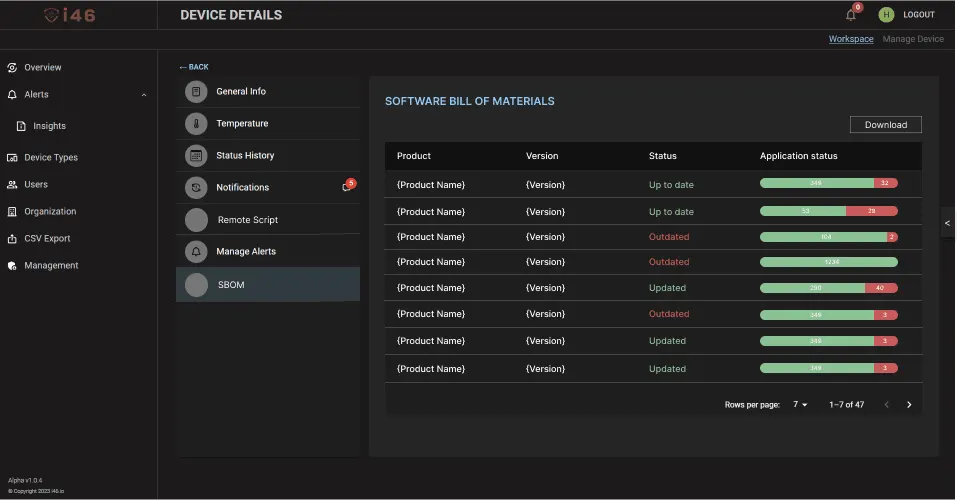Screen dimensions: 959x500
Task: Open Remote Script menu item
Action: pos(247,220)
